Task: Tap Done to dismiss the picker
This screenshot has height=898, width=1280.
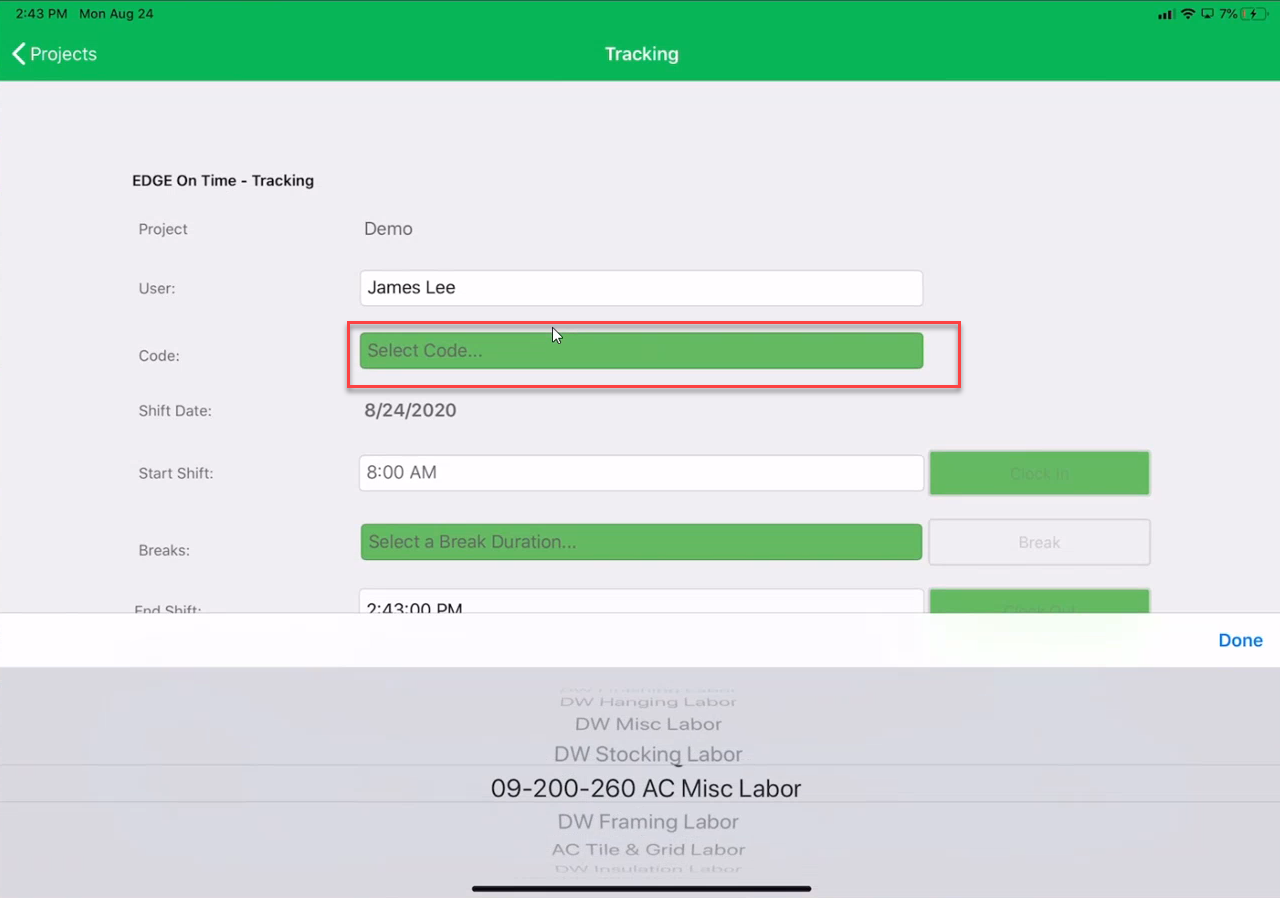Action: coord(1240,640)
